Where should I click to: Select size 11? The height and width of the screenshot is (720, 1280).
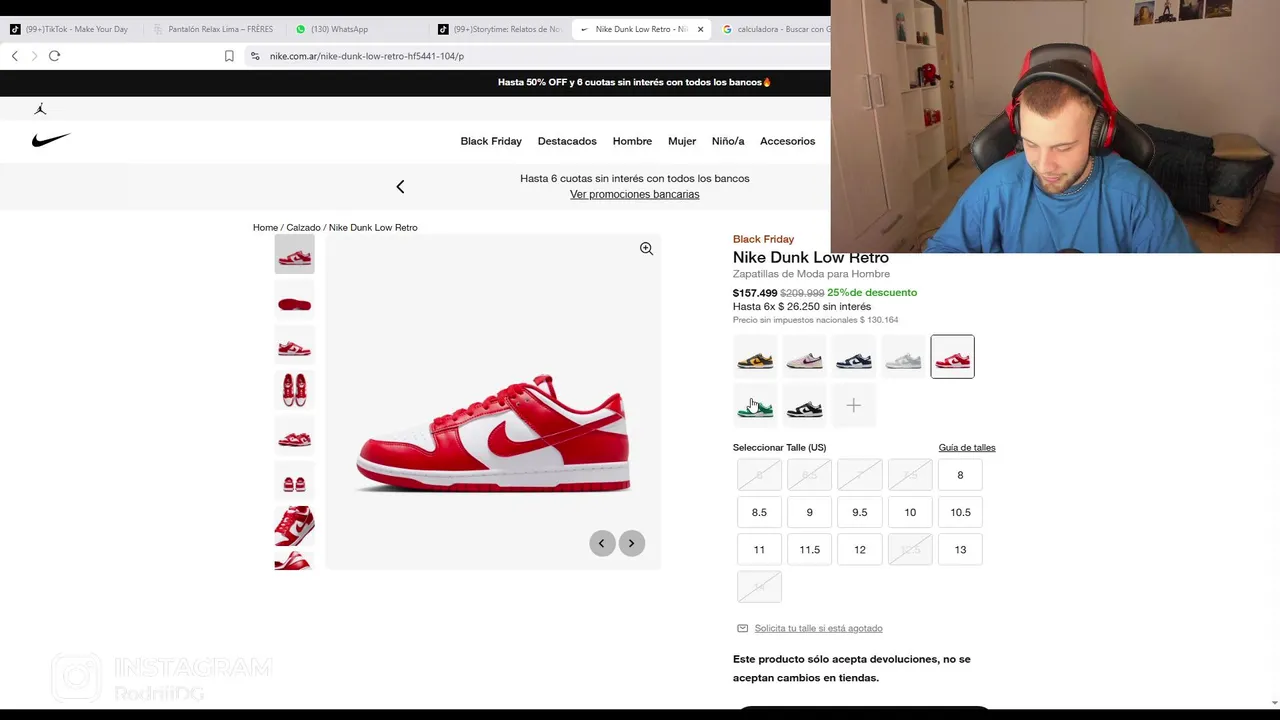click(759, 549)
